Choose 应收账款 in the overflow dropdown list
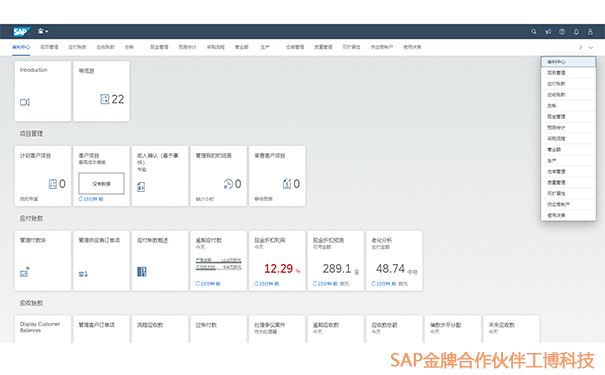The width and height of the screenshot is (605, 375). click(x=568, y=95)
